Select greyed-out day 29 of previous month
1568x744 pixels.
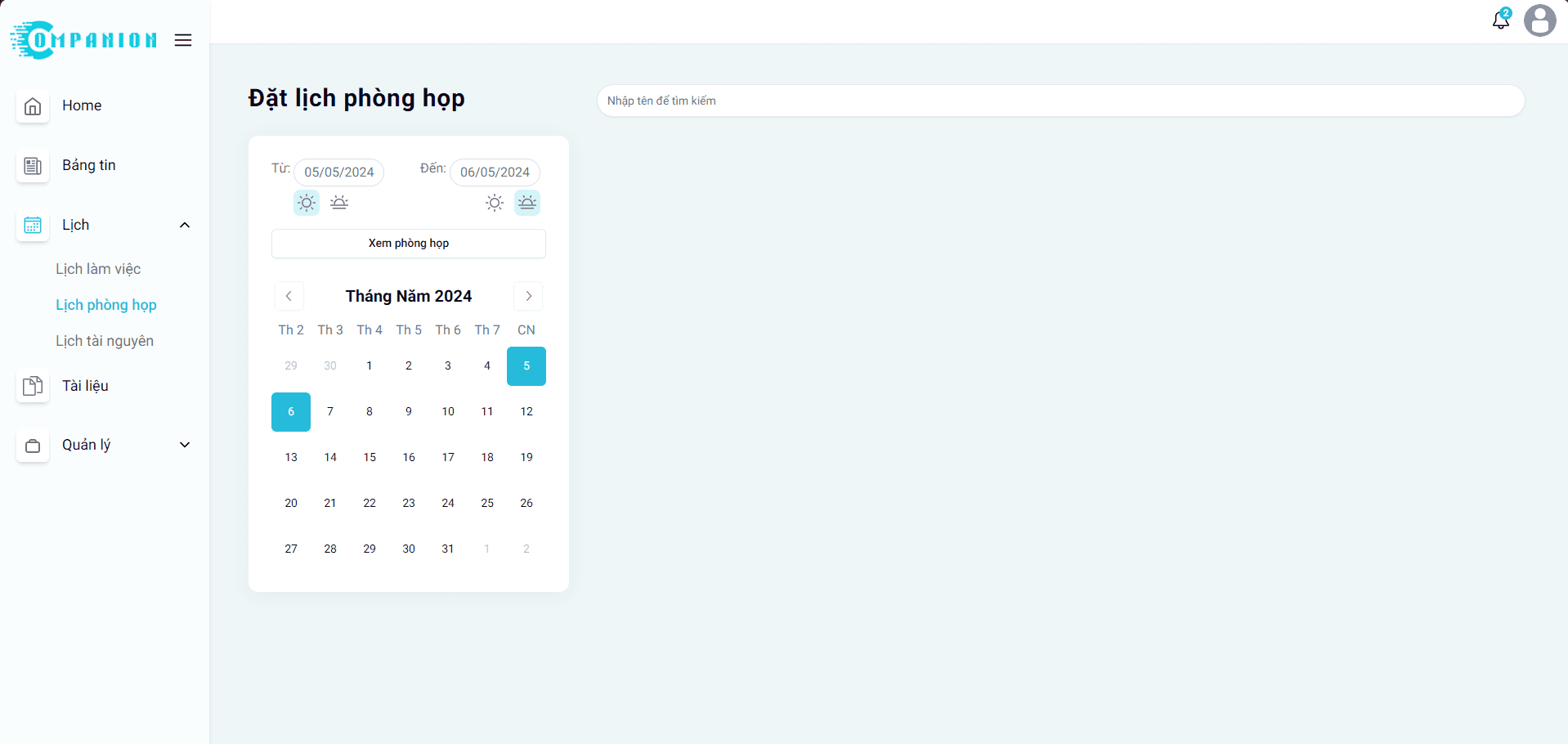click(291, 366)
